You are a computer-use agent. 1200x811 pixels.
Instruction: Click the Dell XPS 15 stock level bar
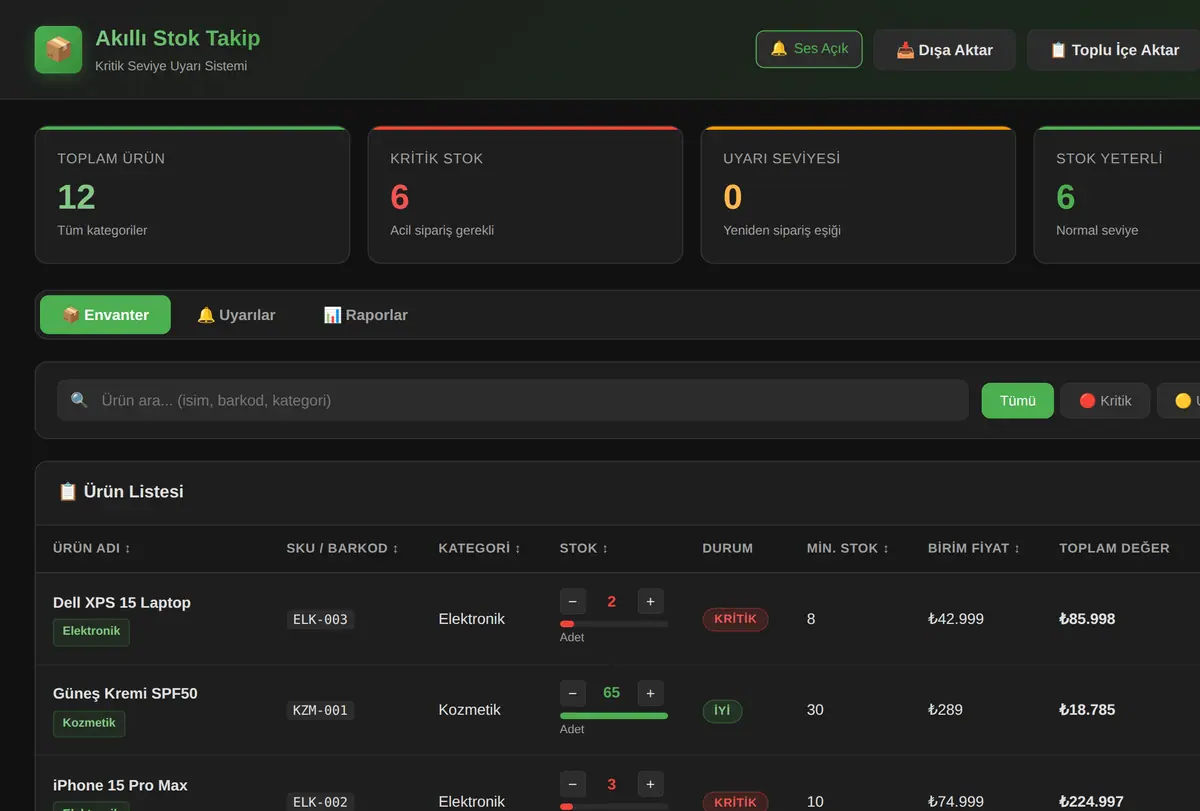pyautogui.click(x=614, y=624)
